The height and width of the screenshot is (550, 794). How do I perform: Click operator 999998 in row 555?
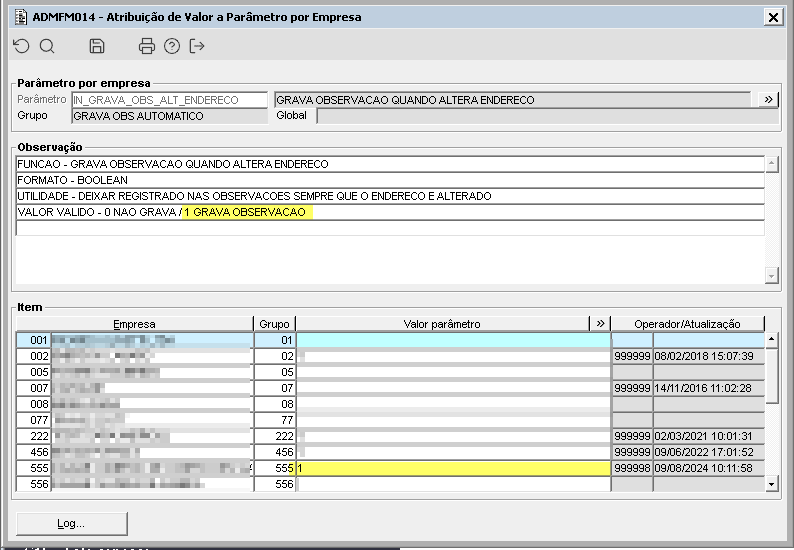pos(632,468)
